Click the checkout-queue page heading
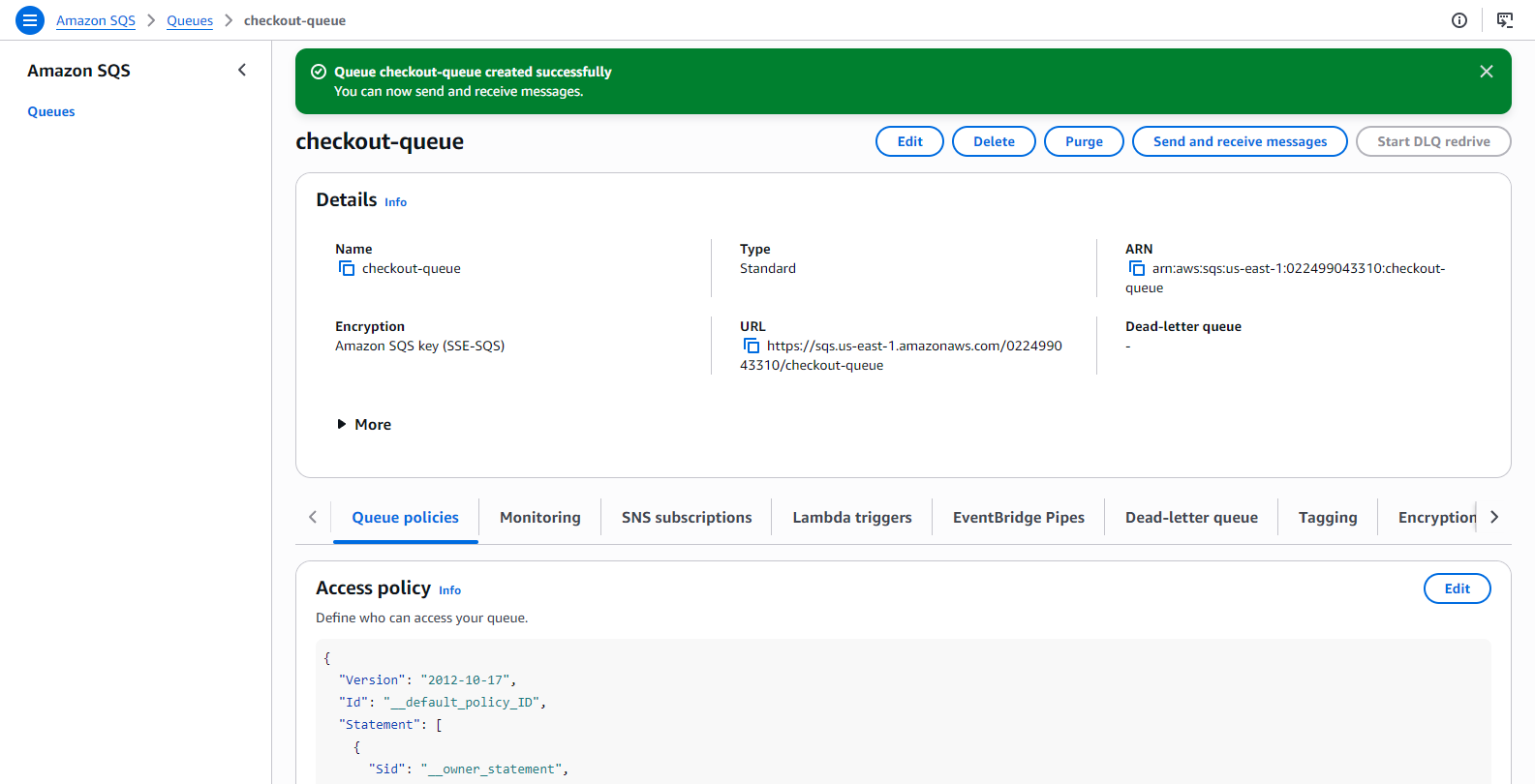The height and width of the screenshot is (784, 1535). click(380, 141)
